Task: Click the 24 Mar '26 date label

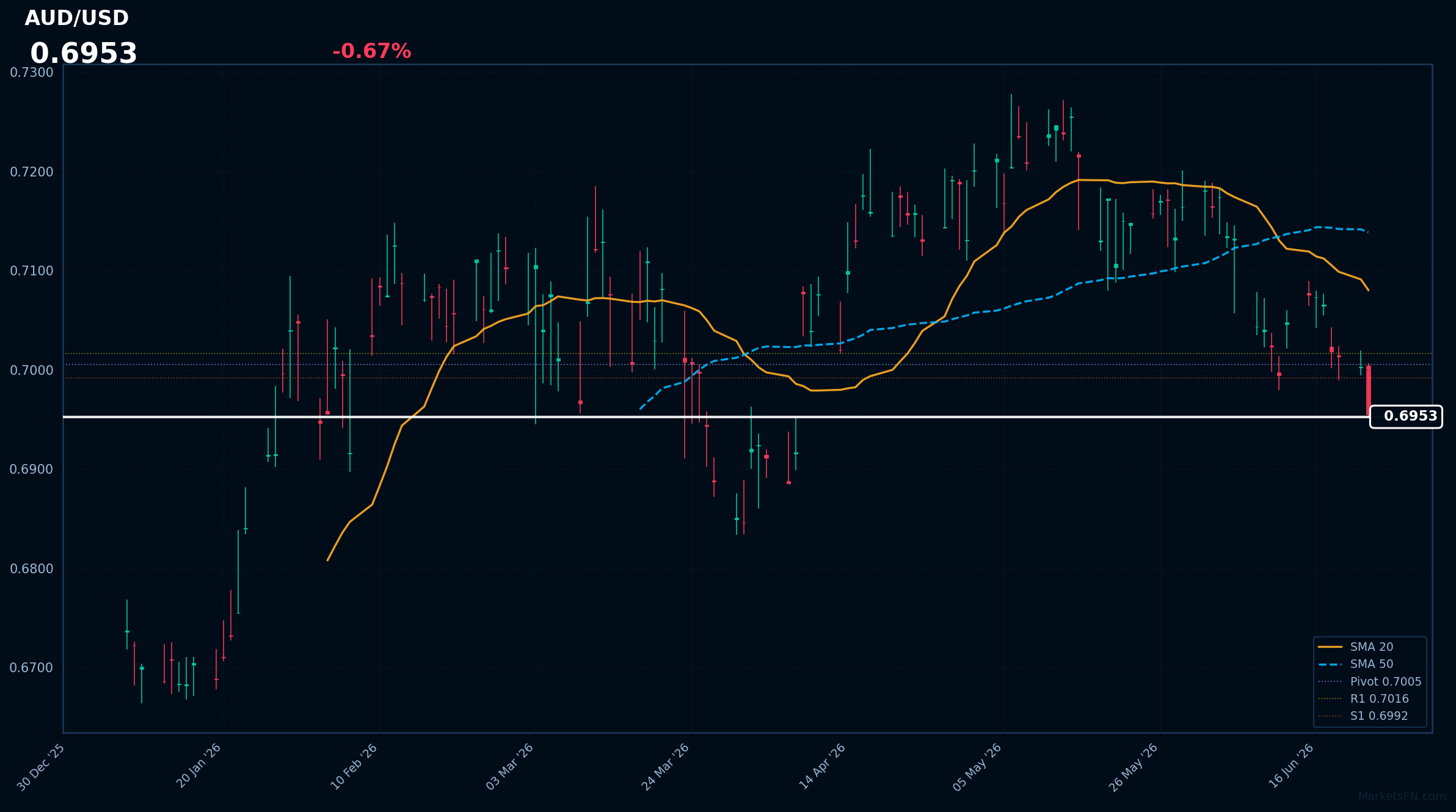Action: tap(666, 767)
